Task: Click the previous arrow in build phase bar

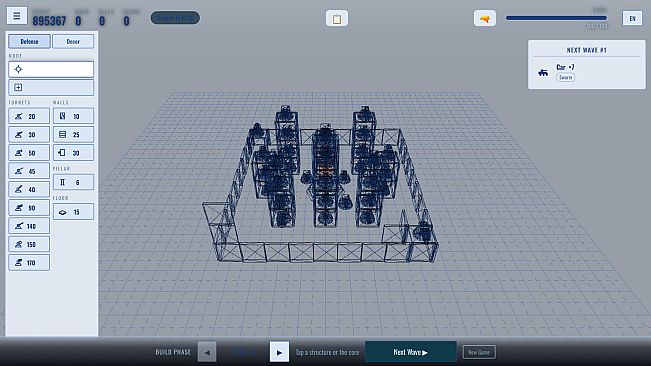Action: (x=207, y=352)
